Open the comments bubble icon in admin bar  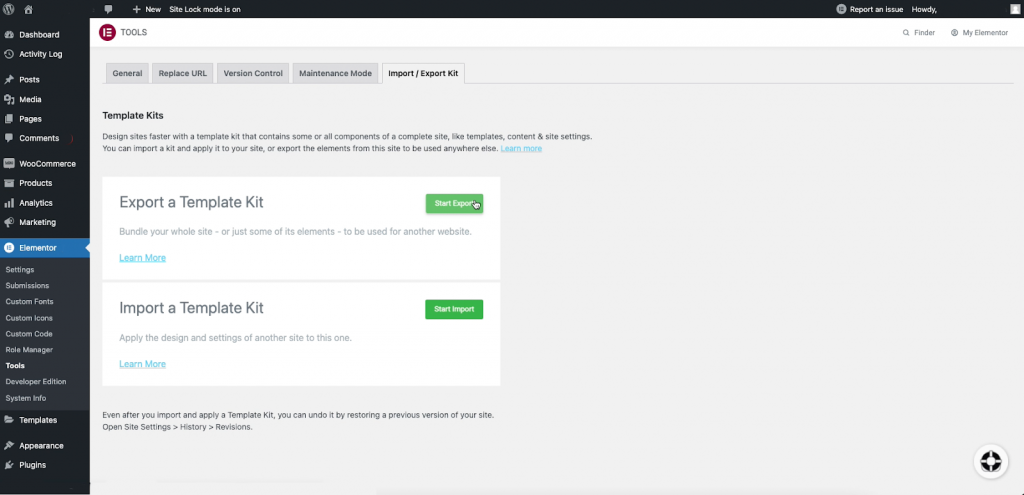coord(108,9)
